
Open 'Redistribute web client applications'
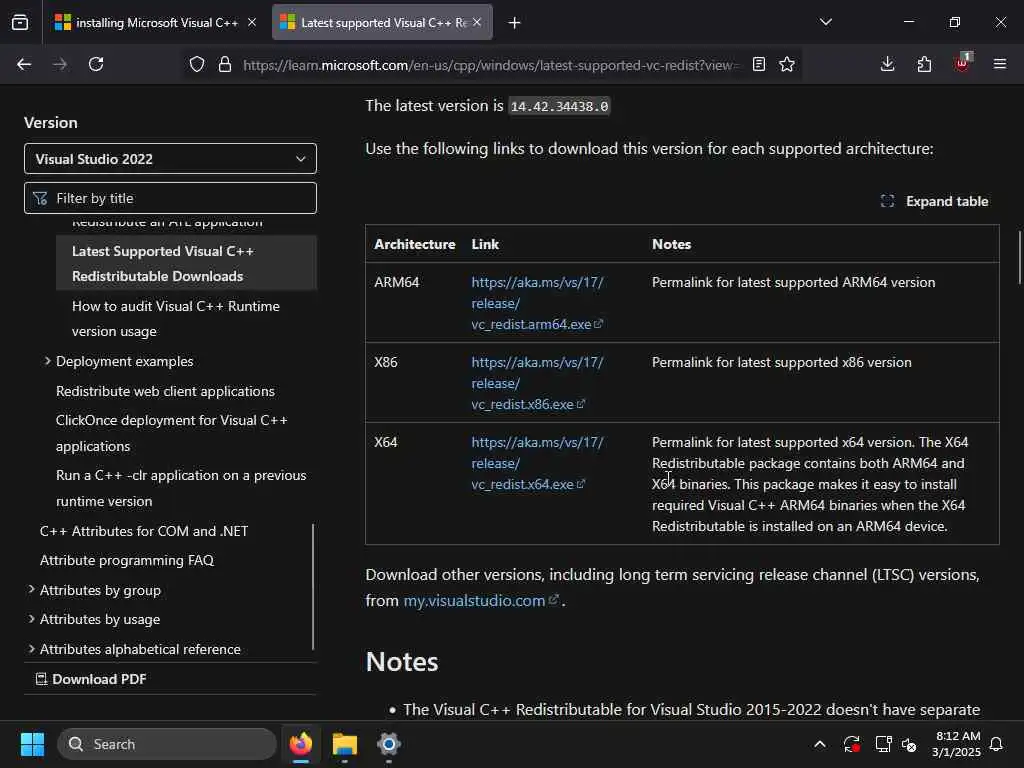[165, 391]
